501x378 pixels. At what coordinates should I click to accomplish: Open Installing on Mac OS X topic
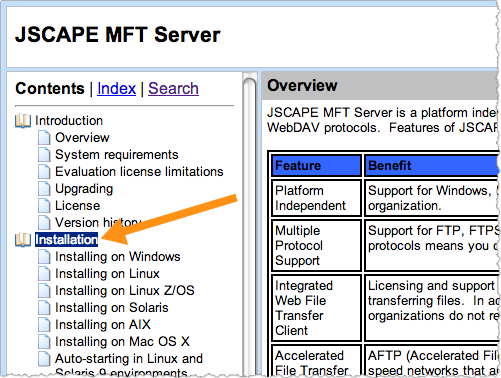pos(122,342)
